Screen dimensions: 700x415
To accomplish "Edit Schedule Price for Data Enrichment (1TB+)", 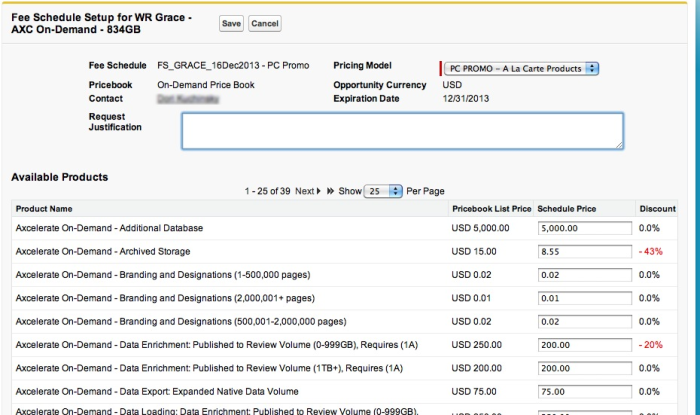I will [585, 368].
